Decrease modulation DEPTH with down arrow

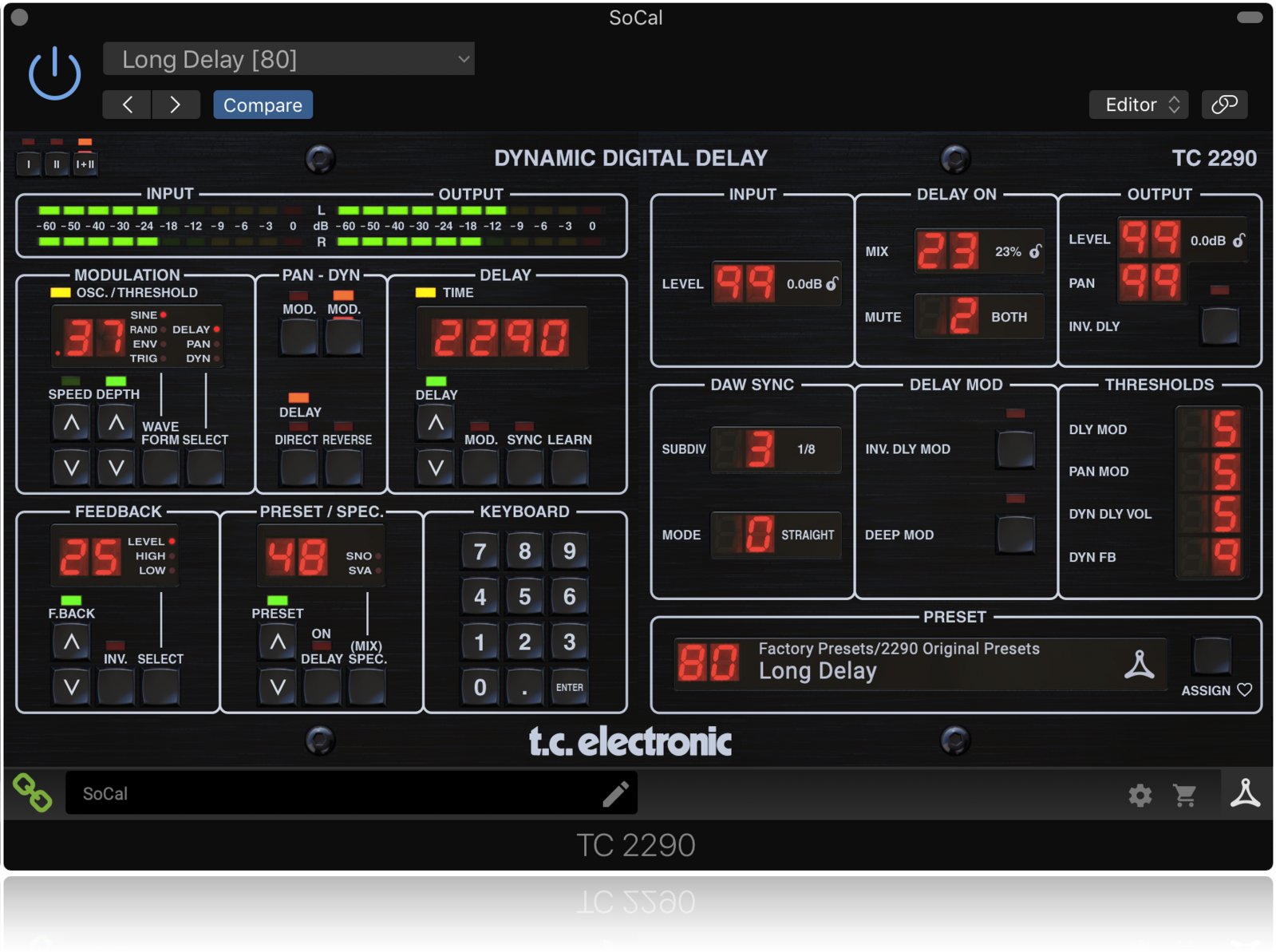pyautogui.click(x=116, y=468)
